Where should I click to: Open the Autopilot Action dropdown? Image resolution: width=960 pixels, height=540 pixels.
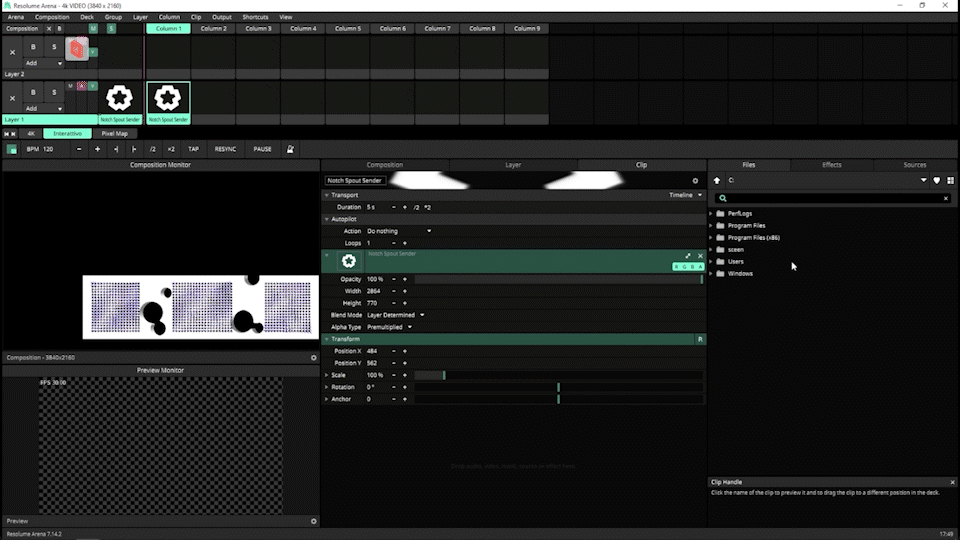(x=399, y=231)
